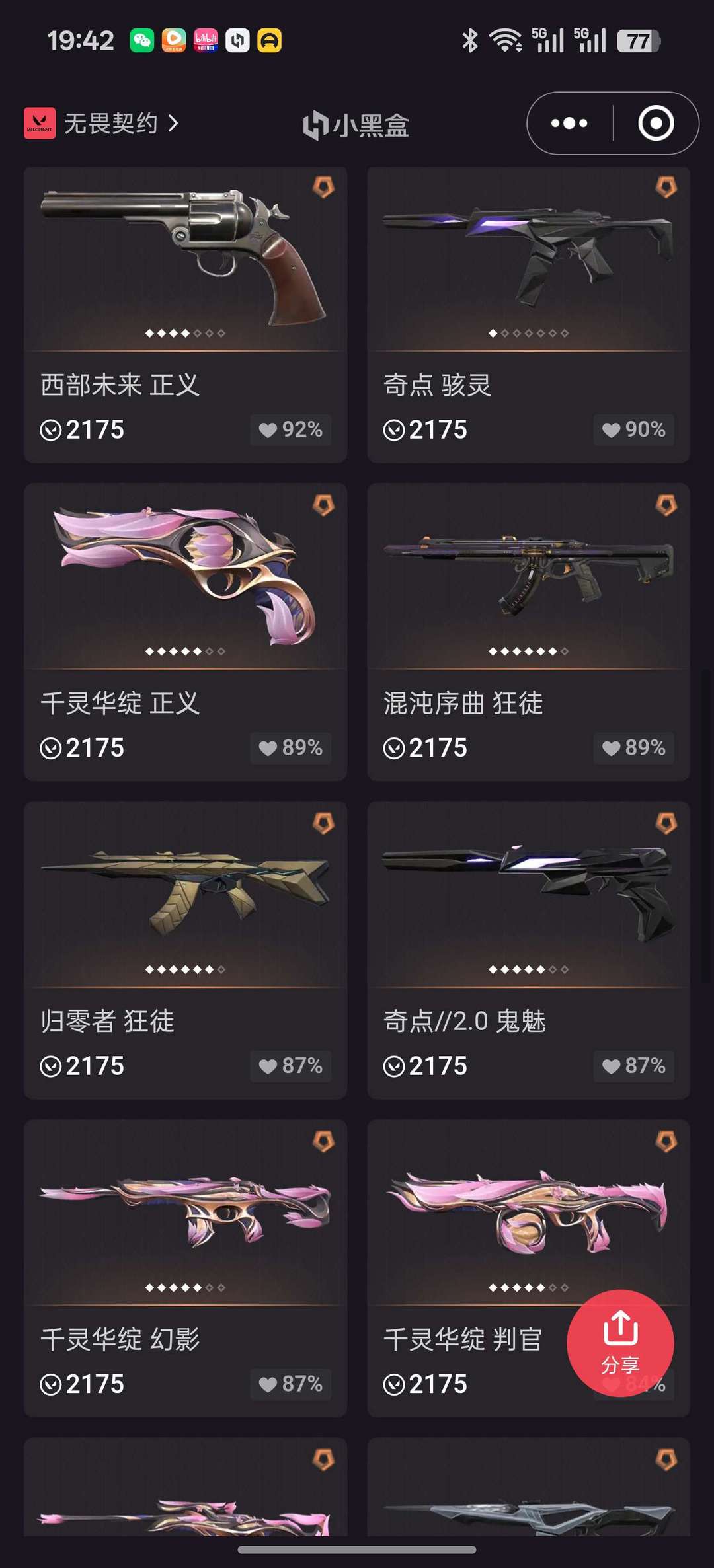Viewport: 714px width, 1568px height.
Task: Tap the red share button
Action: pyautogui.click(x=620, y=1343)
